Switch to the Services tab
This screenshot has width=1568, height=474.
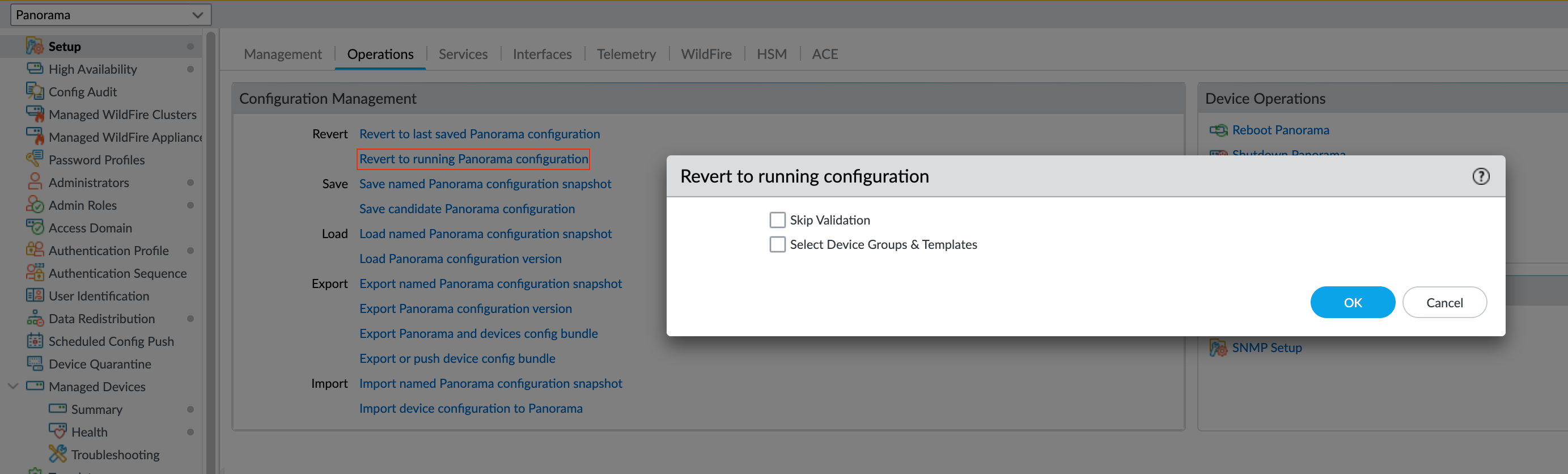[463, 54]
